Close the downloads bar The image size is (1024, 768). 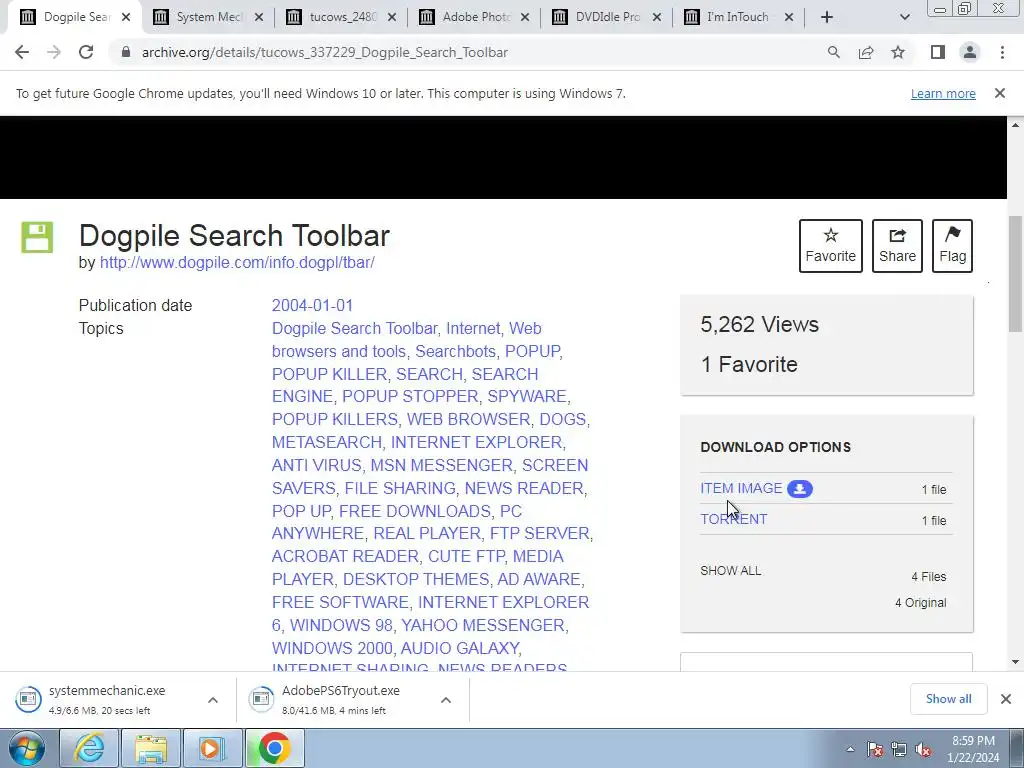pyautogui.click(x=1006, y=699)
